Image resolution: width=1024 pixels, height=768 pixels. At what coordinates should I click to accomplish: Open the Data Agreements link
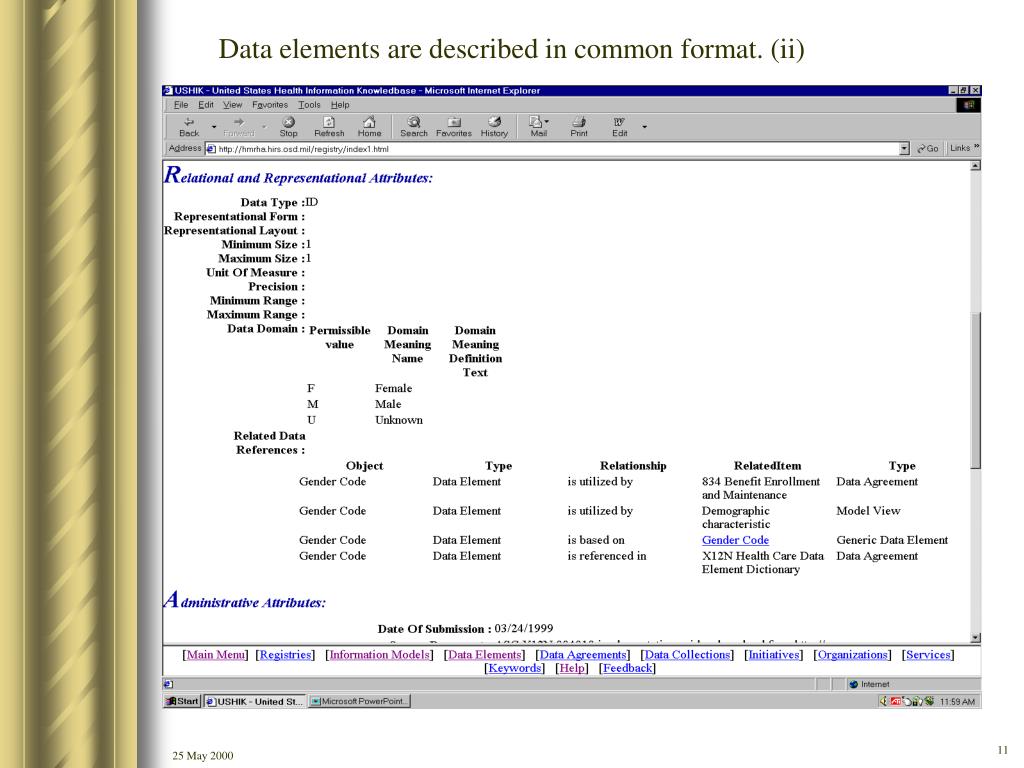click(x=583, y=654)
